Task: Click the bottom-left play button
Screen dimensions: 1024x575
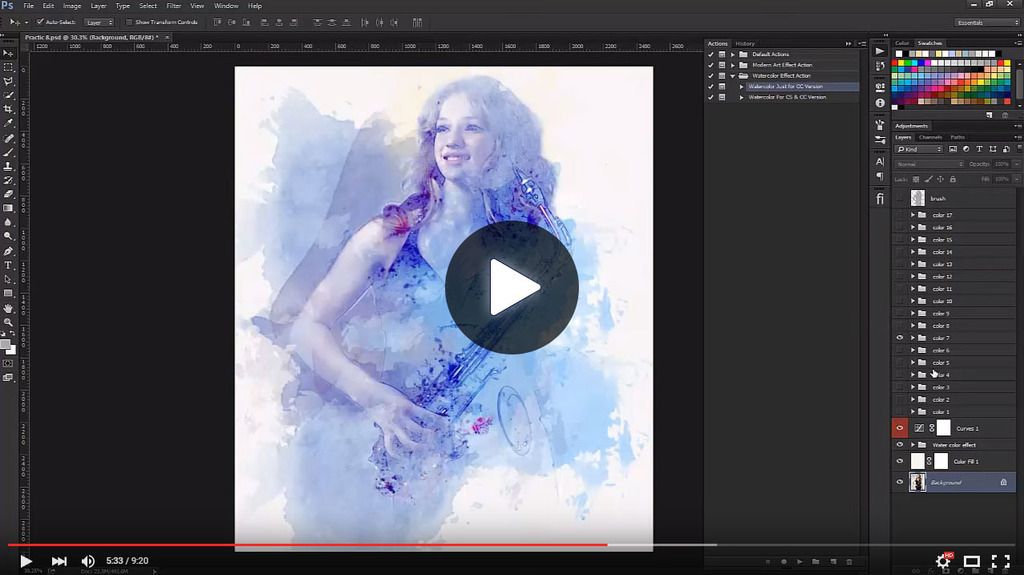Action: point(25,561)
